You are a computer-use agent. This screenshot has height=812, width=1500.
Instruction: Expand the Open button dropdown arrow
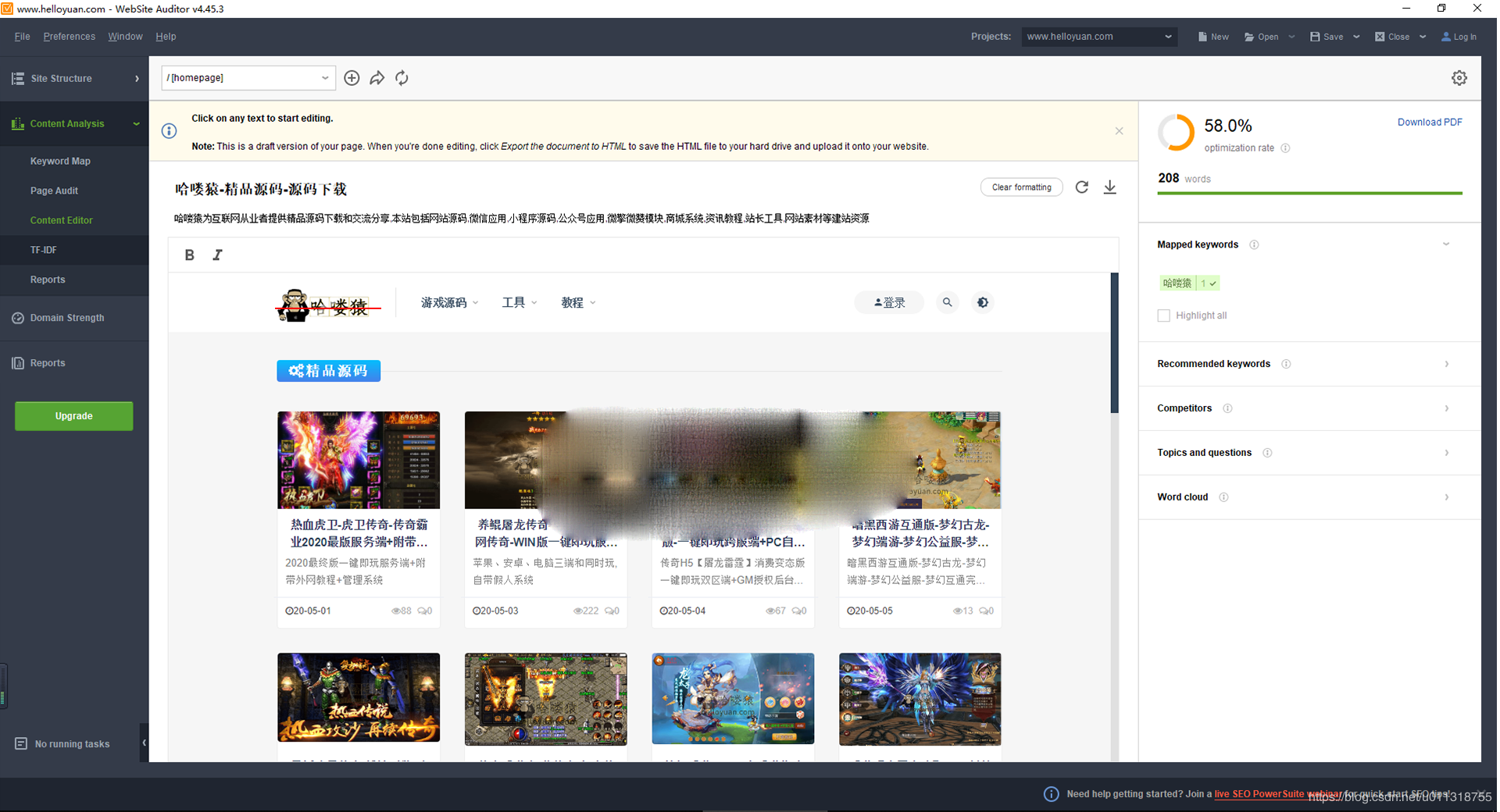point(1291,37)
